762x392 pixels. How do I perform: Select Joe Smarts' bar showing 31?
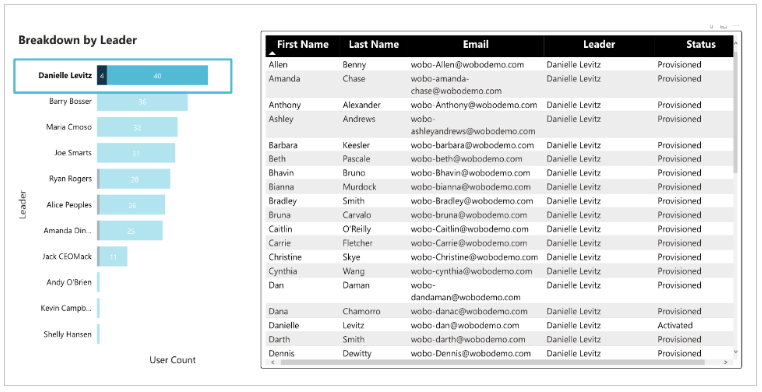click(x=136, y=153)
